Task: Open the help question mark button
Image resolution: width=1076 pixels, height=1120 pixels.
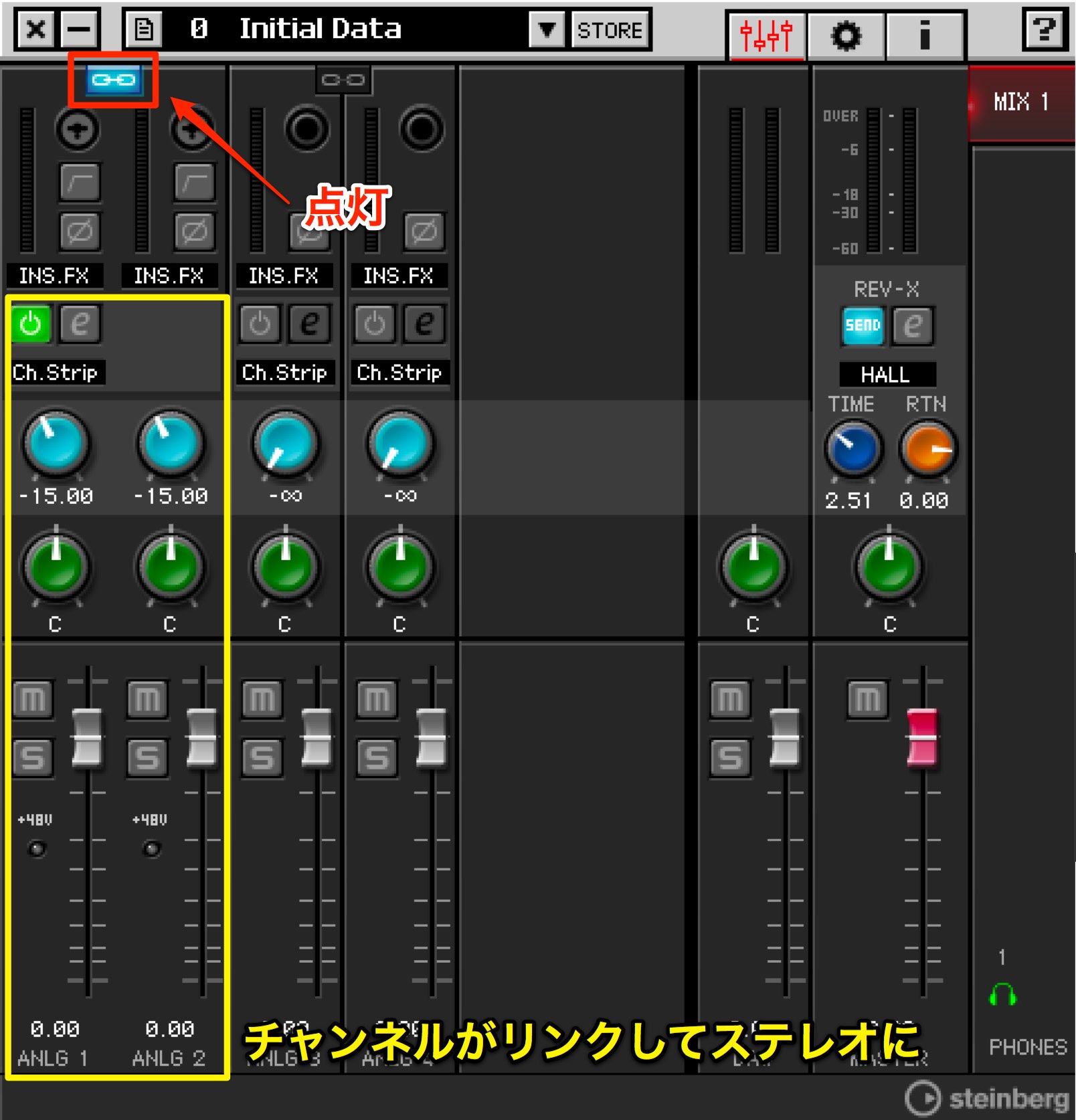Action: pyautogui.click(x=1043, y=29)
